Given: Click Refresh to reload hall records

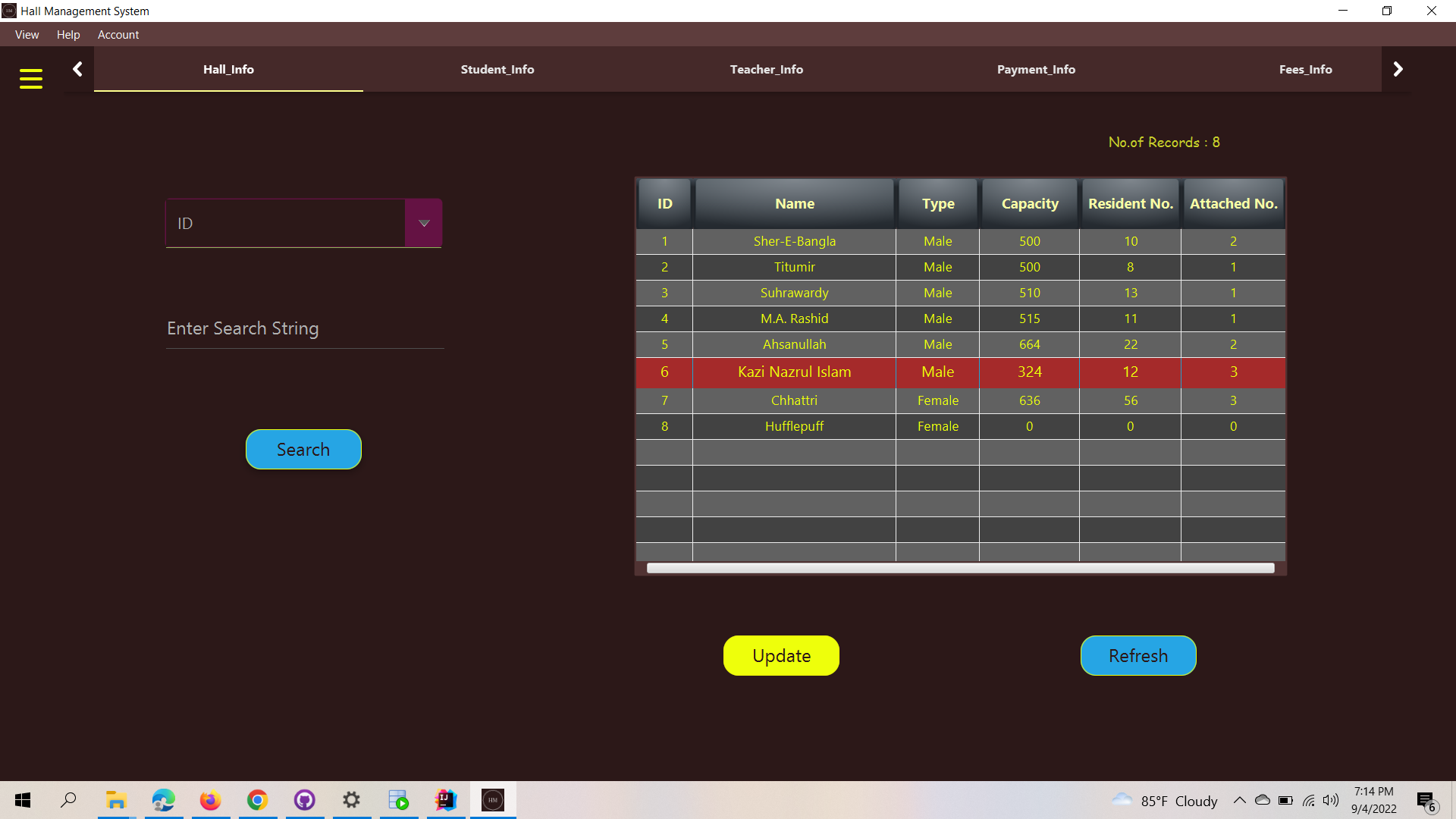Looking at the screenshot, I should 1137,655.
